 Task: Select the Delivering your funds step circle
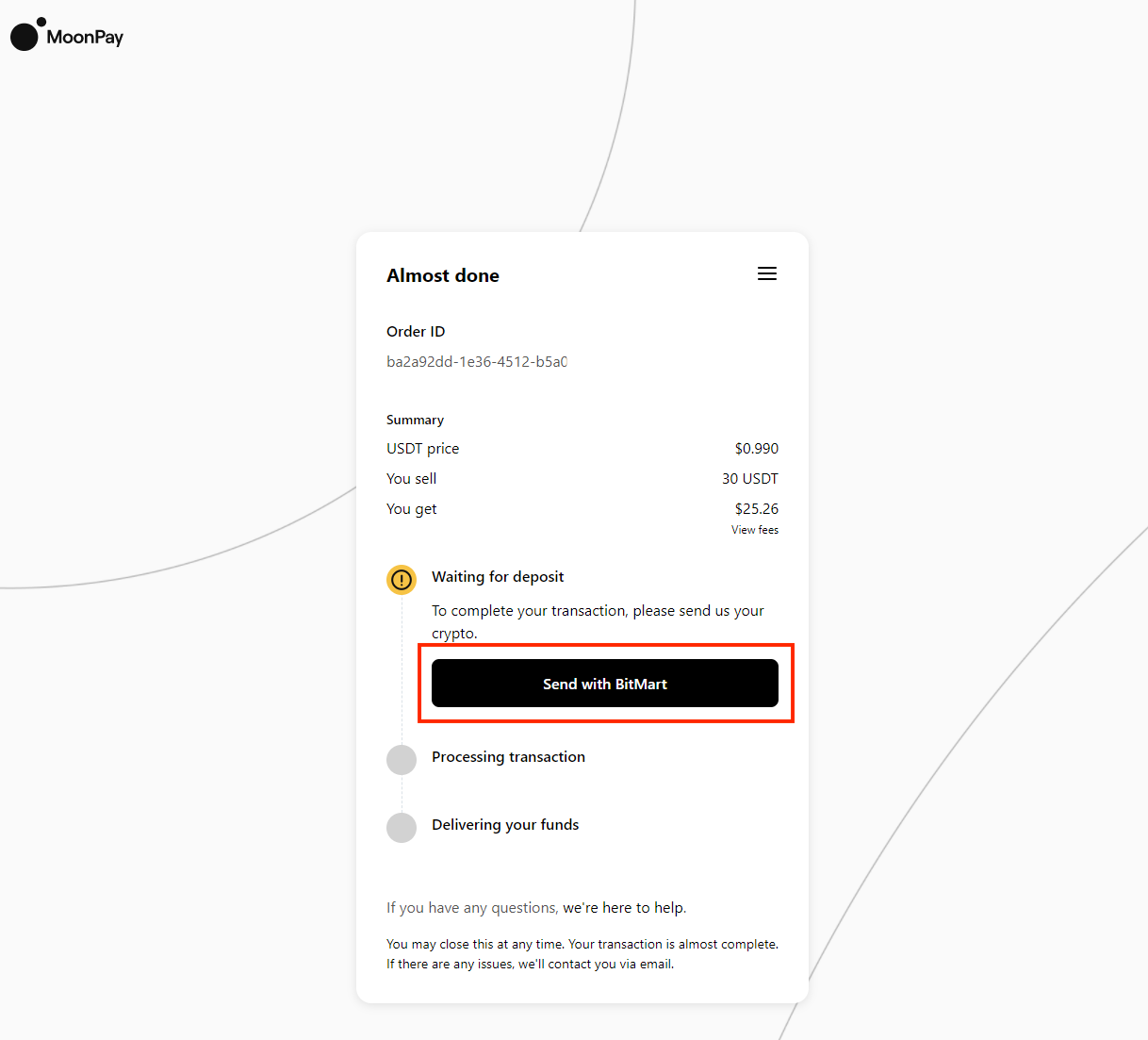point(402,827)
